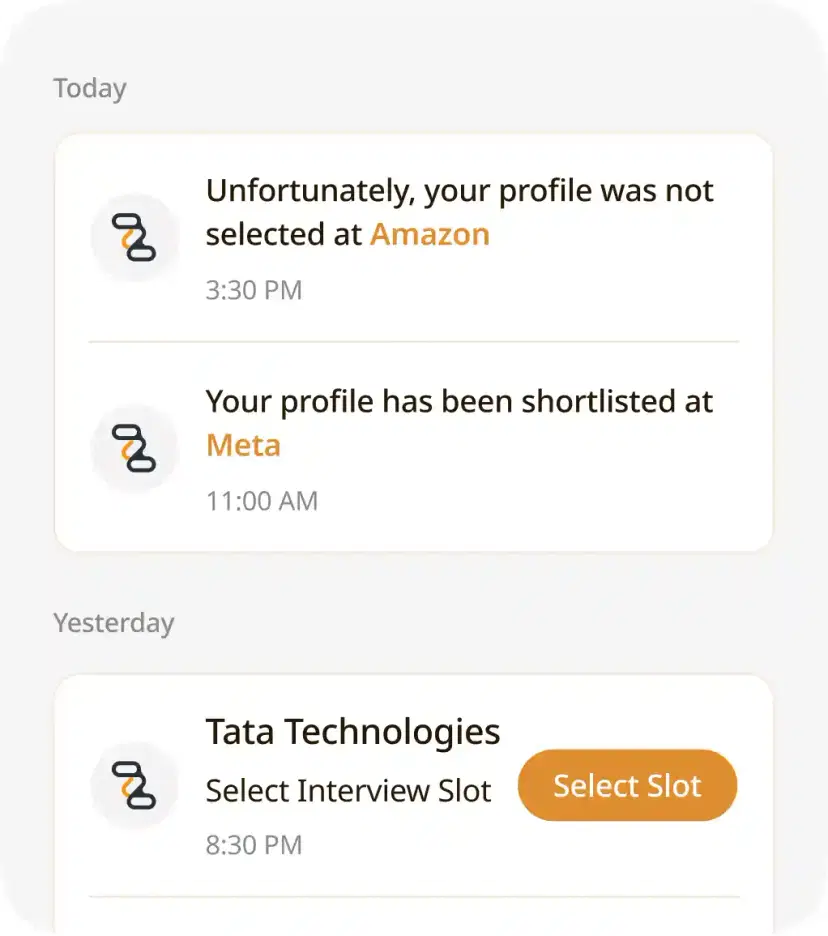The height and width of the screenshot is (936, 828).
Task: Open the 'Your profile has been shortlisted' message
Action: pyautogui.click(x=459, y=402)
